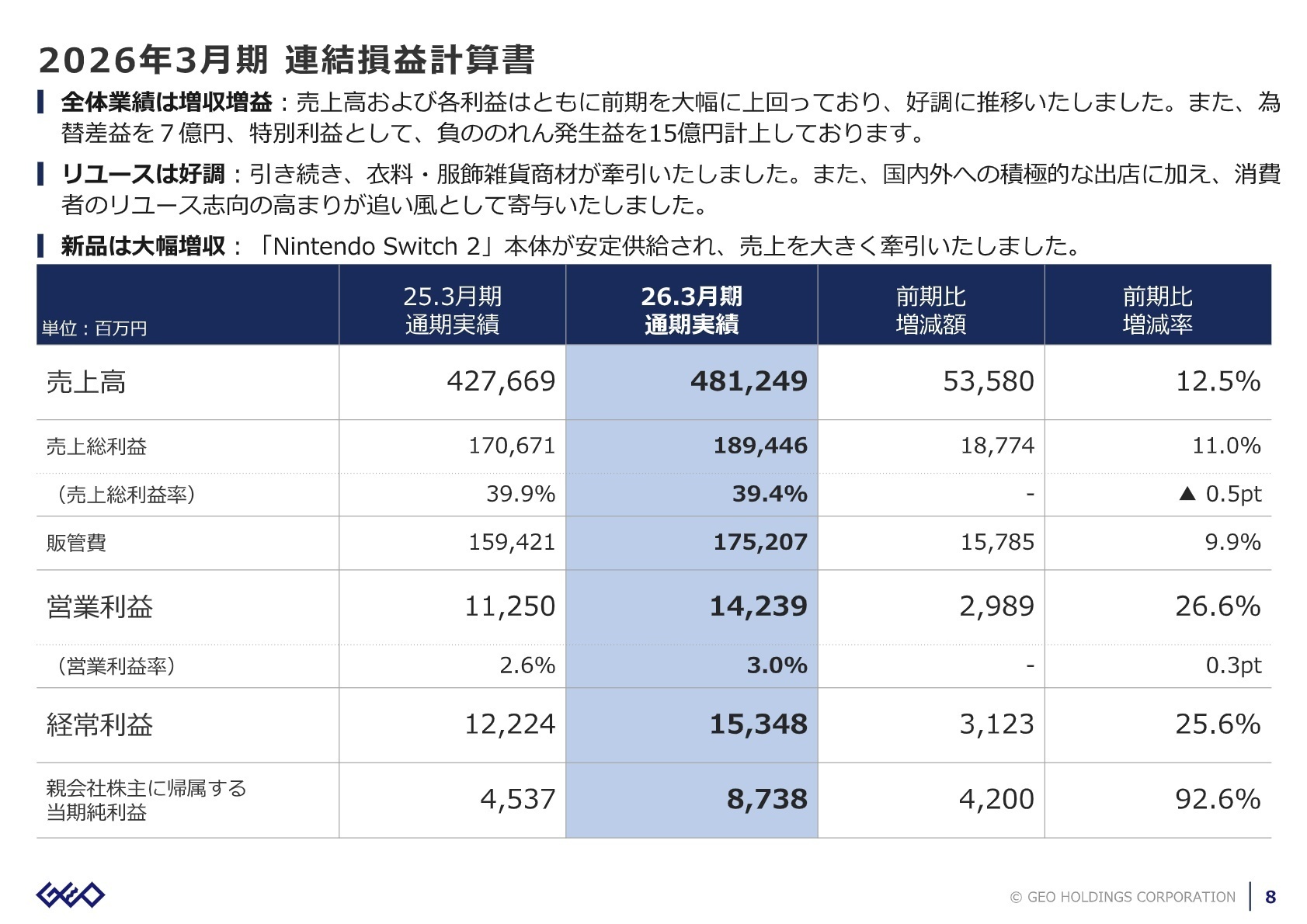1307x924 pixels.
Task: Click the 単位：百万円 unit label
Action: coord(94,328)
